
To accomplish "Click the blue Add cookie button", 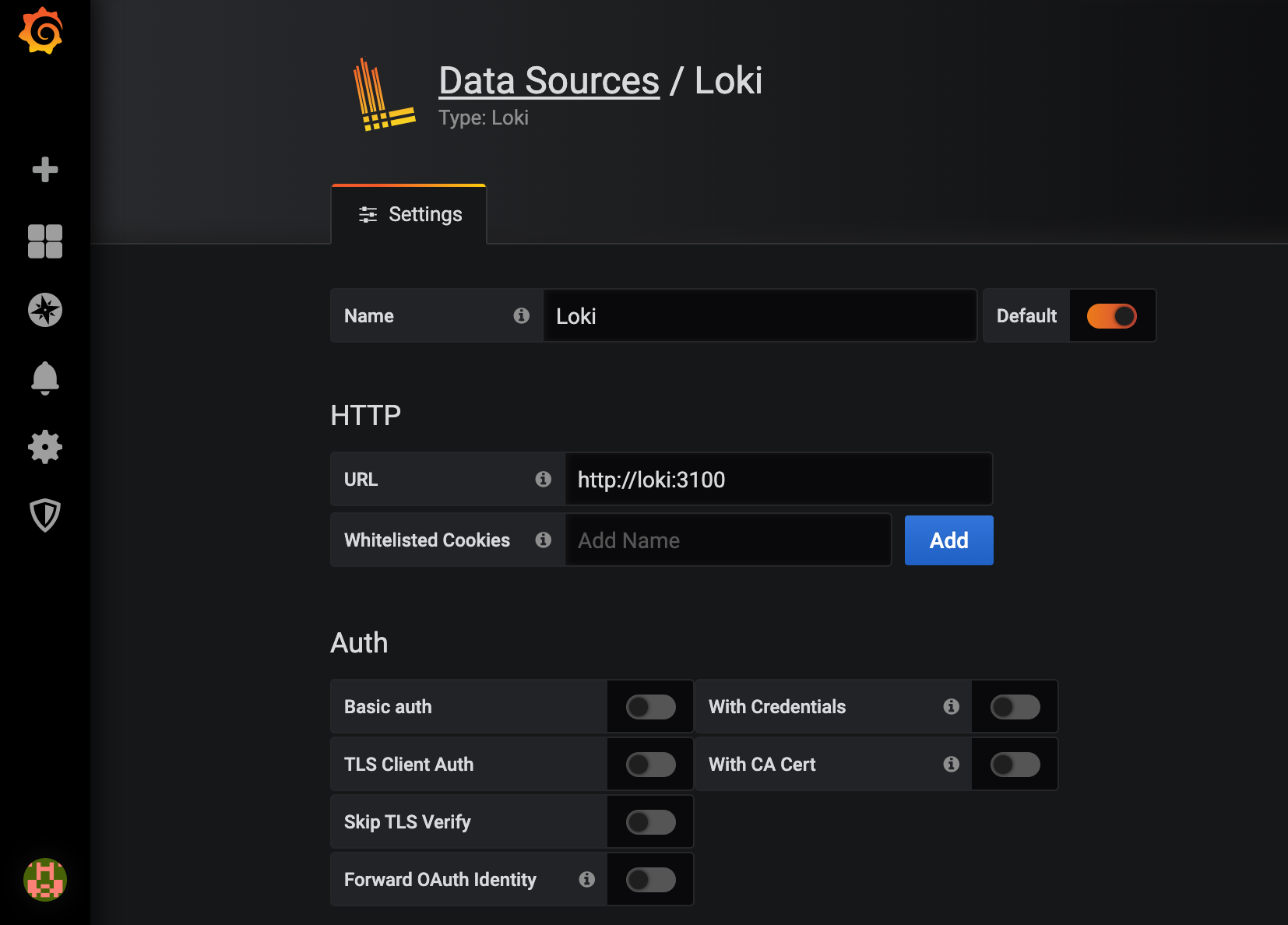I will click(949, 540).
